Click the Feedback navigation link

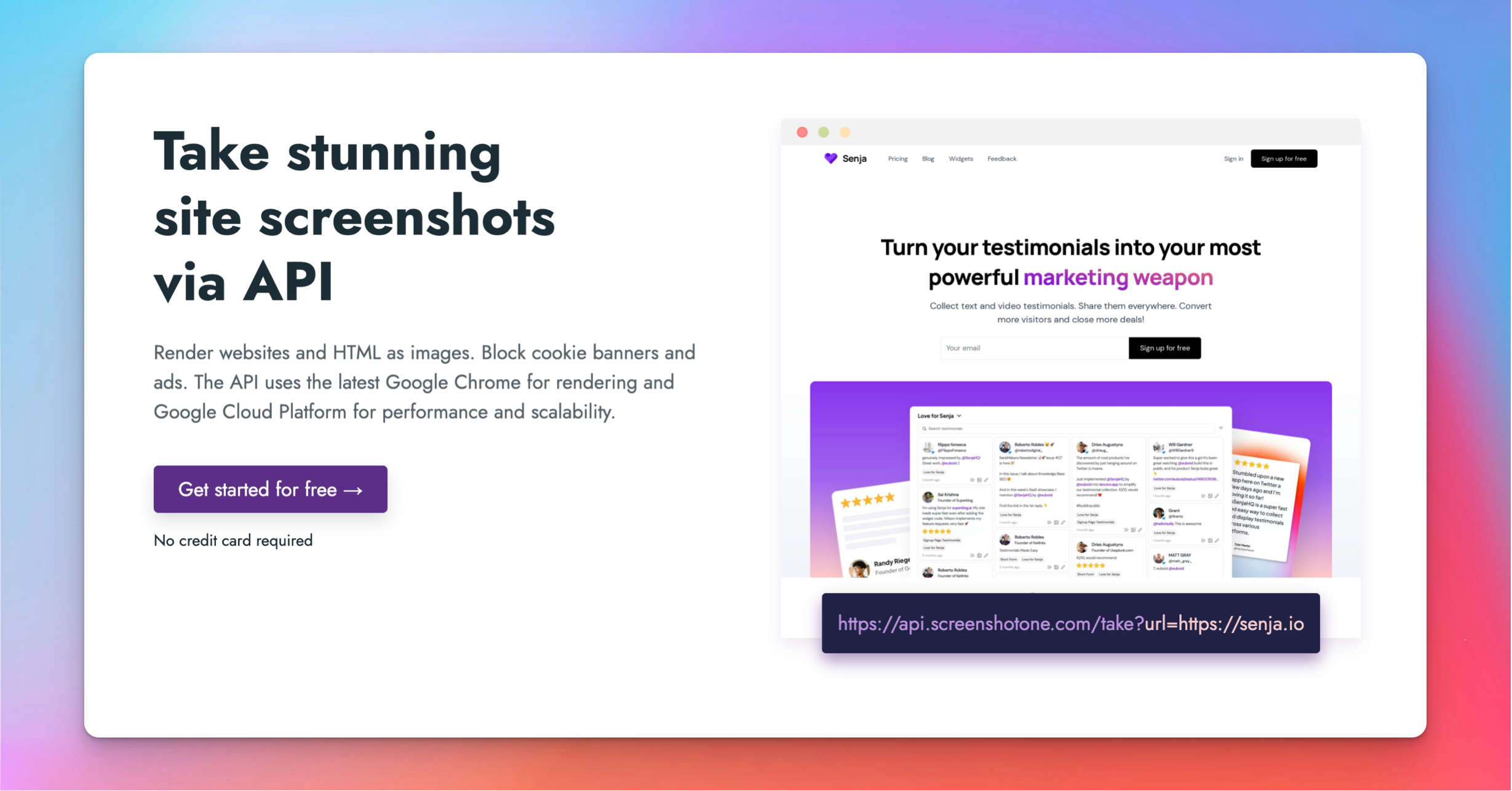pos(1002,158)
